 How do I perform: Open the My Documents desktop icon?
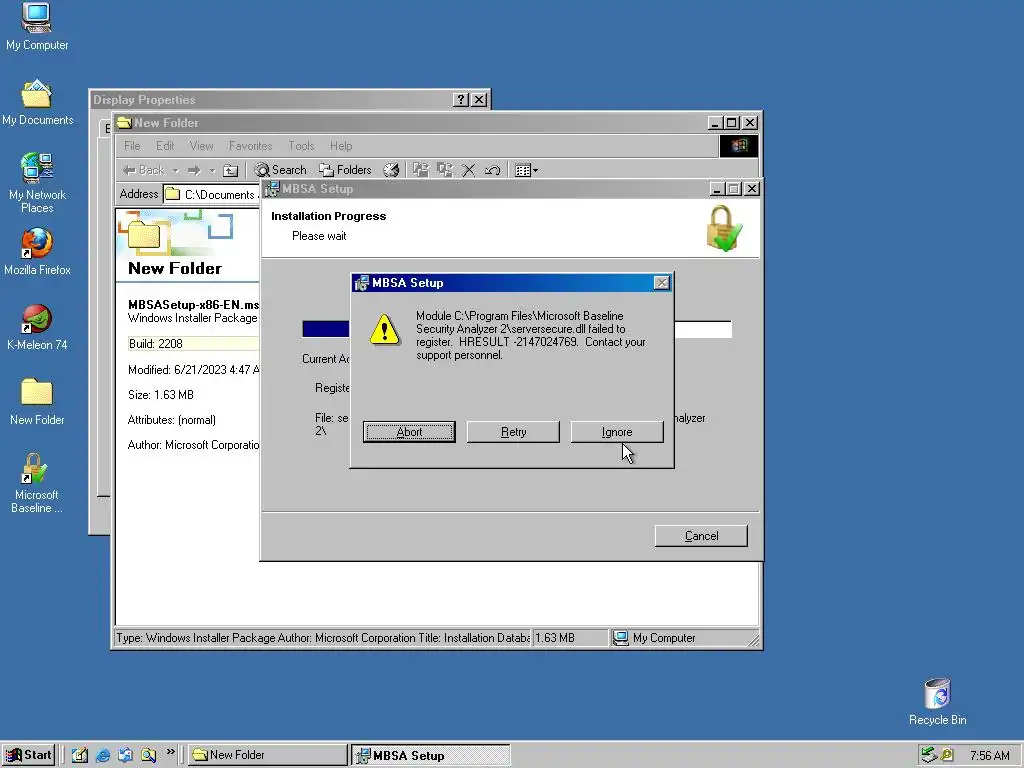[37, 103]
